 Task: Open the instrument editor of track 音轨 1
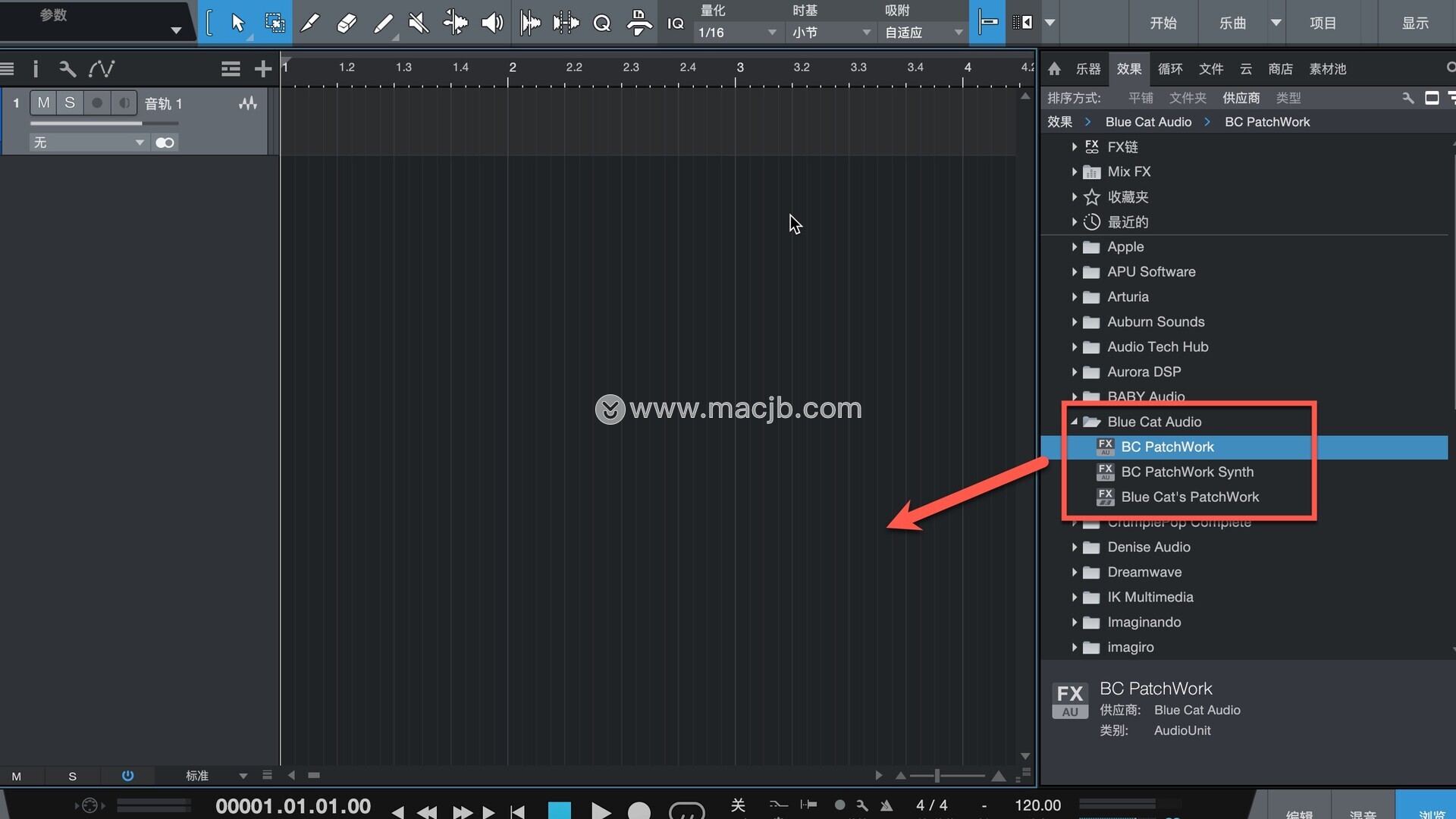(x=248, y=103)
